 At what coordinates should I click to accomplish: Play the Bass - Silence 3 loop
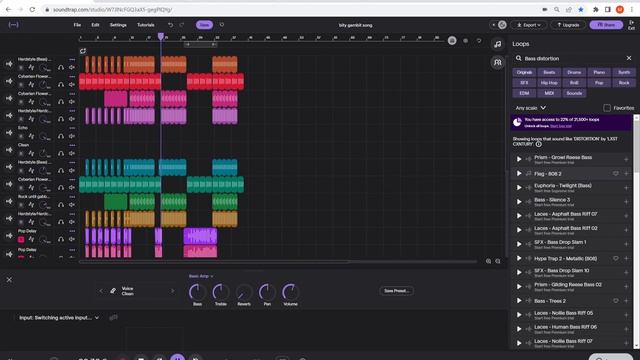point(519,202)
